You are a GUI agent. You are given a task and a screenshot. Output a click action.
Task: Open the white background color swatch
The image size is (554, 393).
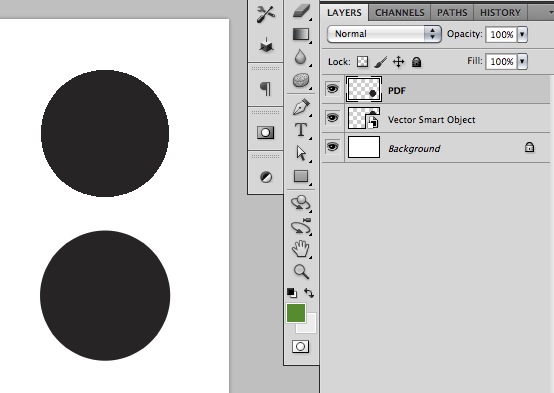(x=310, y=327)
